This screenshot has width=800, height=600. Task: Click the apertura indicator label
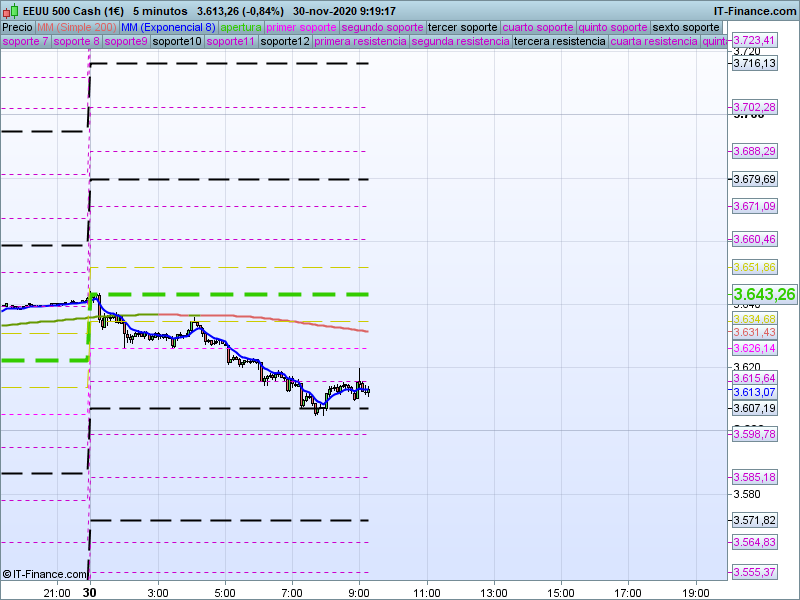click(241, 28)
